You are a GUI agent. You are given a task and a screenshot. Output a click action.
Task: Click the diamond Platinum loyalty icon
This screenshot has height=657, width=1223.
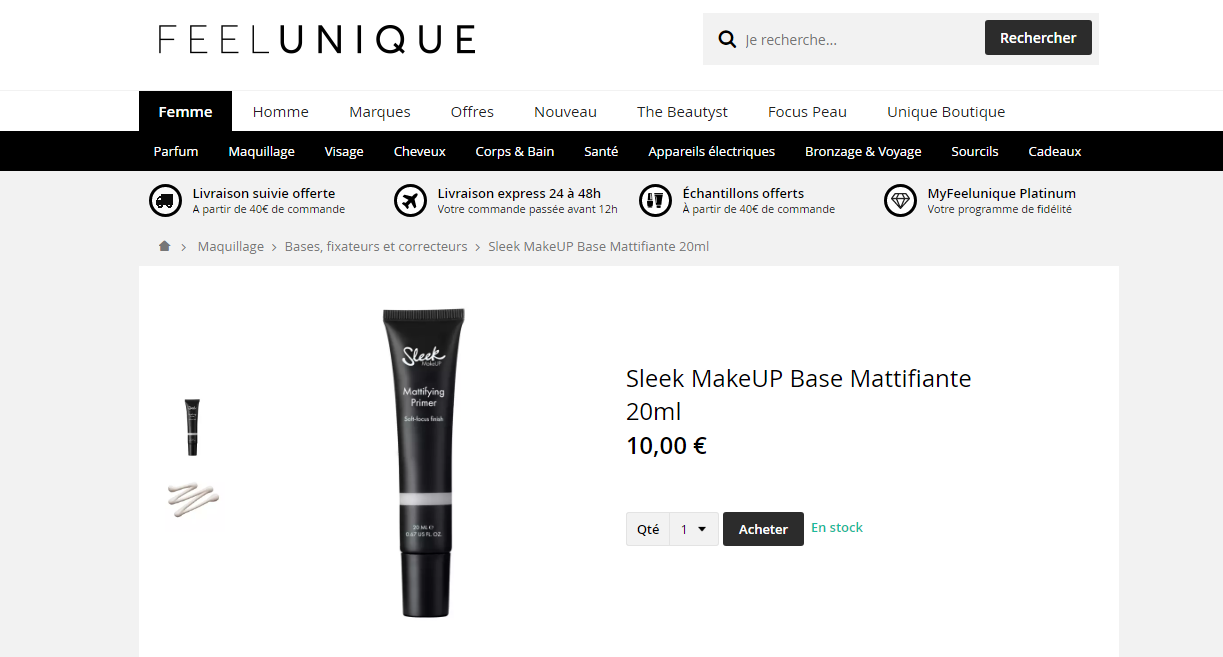coord(900,201)
